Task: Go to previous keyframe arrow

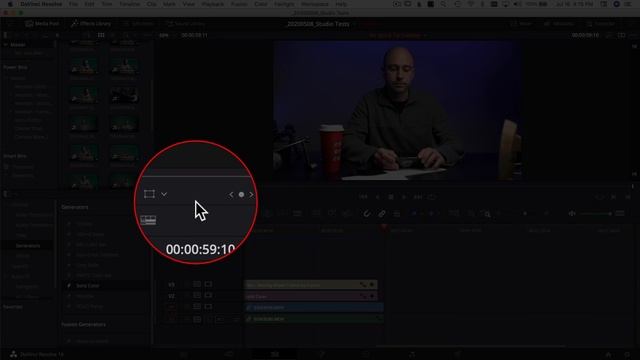Action: (231, 195)
